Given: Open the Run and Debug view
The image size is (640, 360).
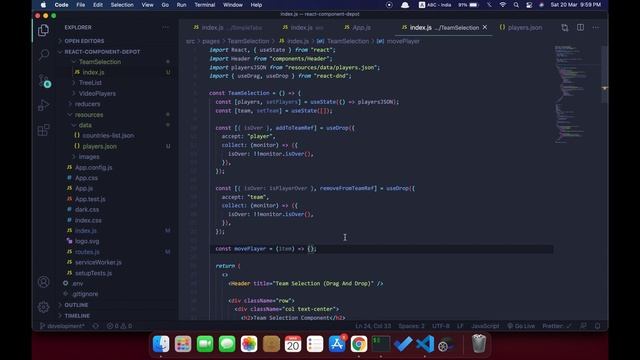Looking at the screenshot, I should [43, 105].
